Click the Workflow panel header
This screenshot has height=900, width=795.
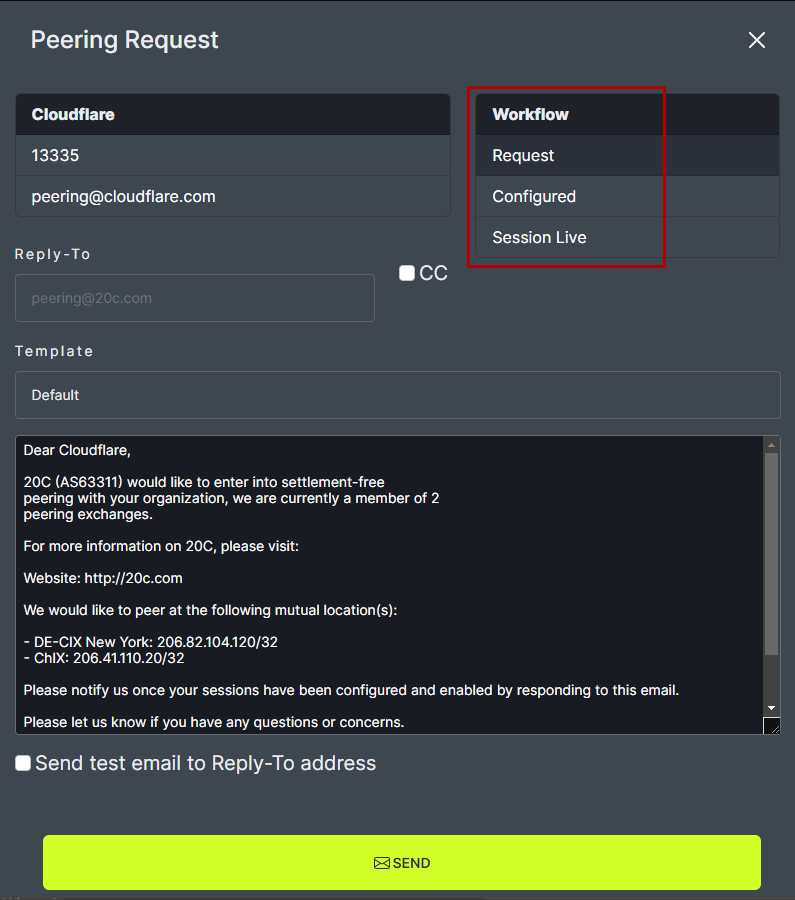[530, 114]
